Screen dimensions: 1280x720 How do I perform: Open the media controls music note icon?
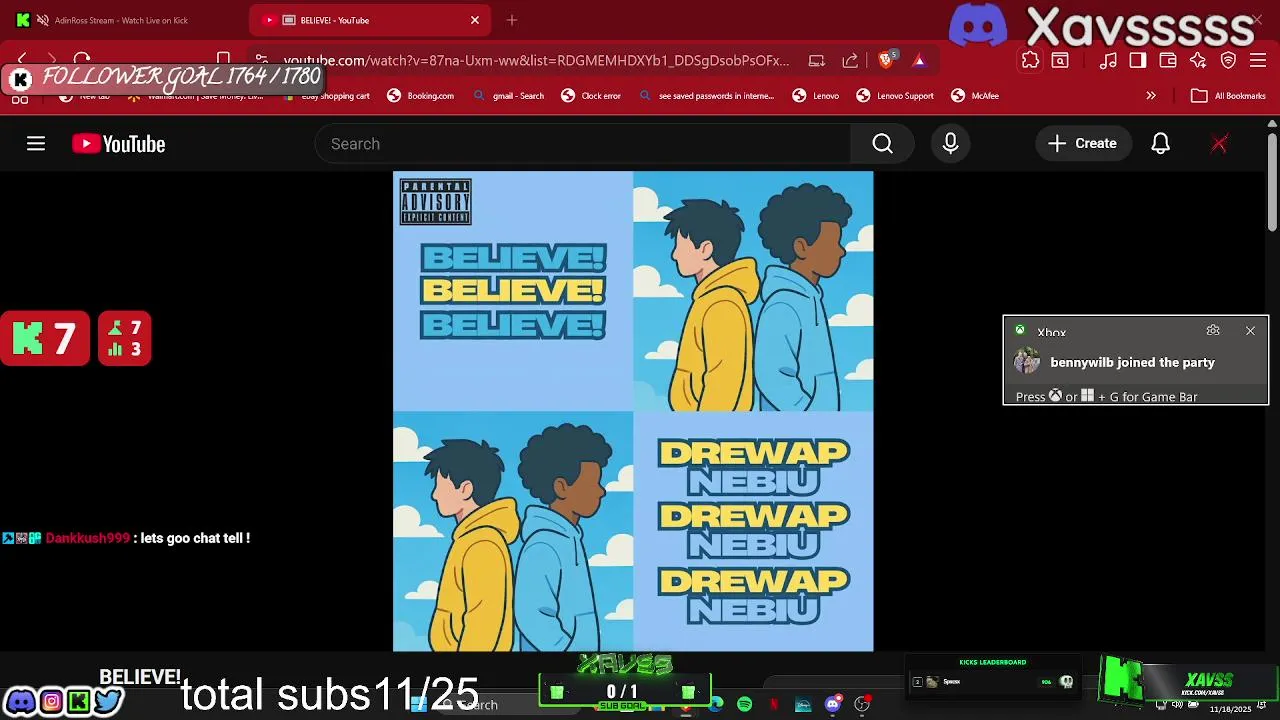click(1108, 60)
